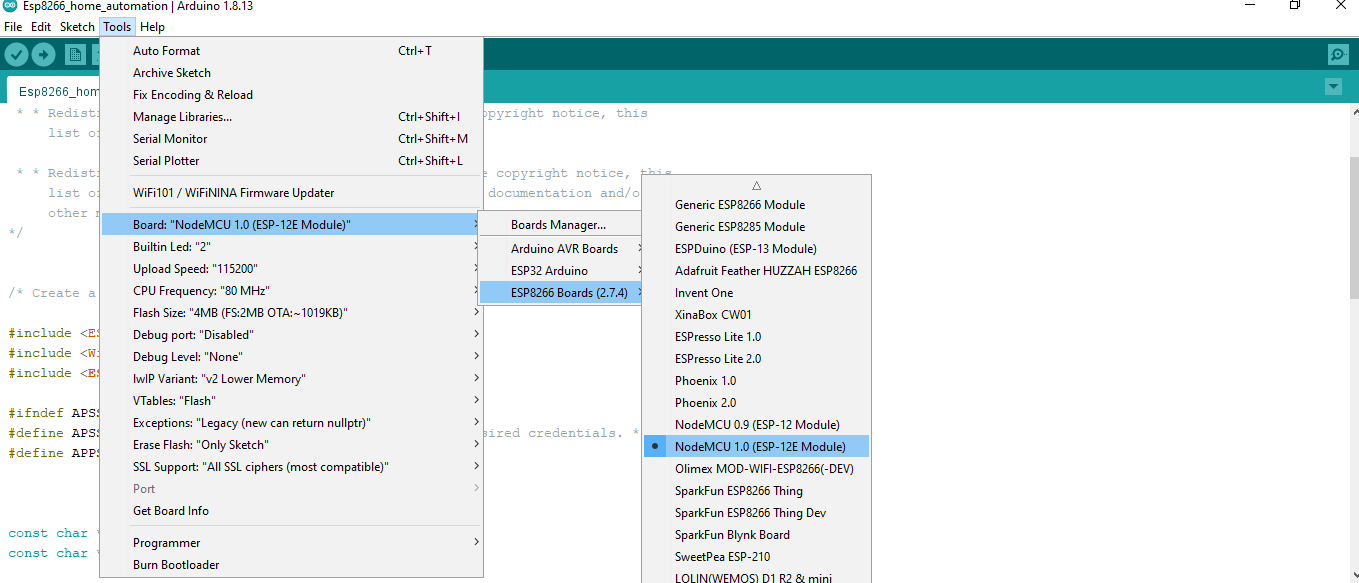Expand the Builtin Led: "2" submenu
This screenshot has width=1359, height=583.
[292, 247]
